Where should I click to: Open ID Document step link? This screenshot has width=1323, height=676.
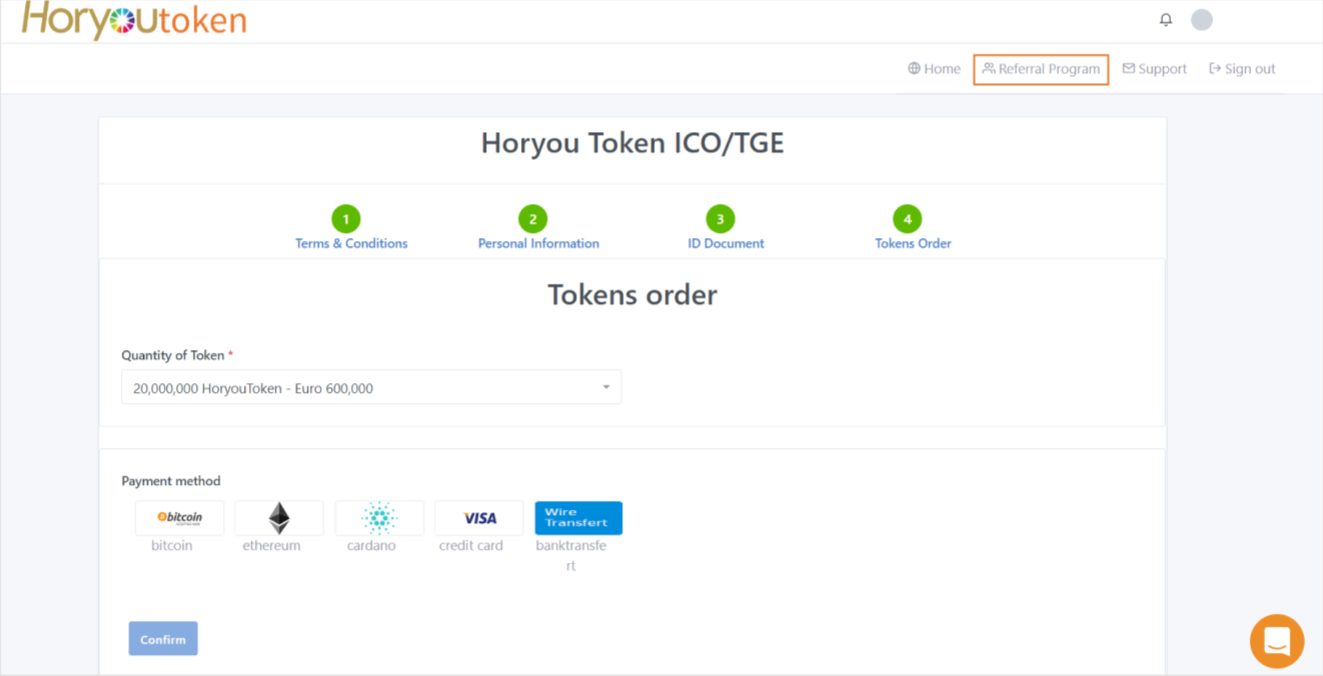726,243
